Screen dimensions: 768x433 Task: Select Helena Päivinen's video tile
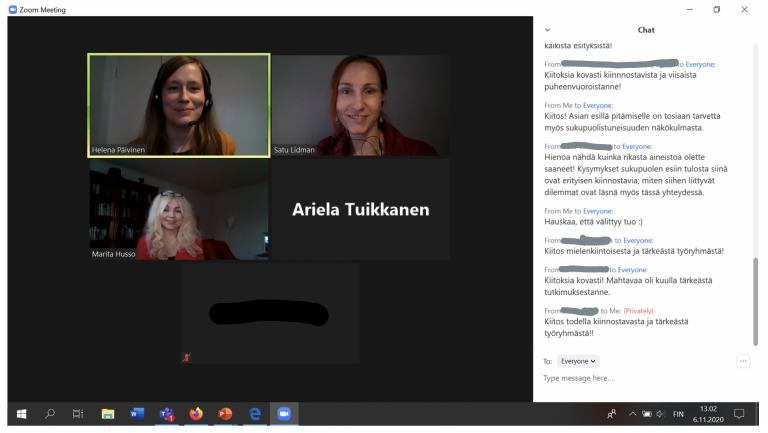[179, 106]
